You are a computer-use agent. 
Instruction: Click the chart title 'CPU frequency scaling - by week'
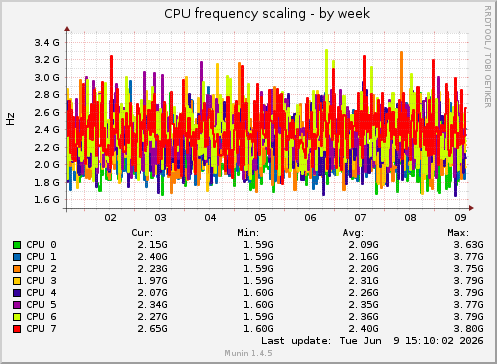pos(267,14)
